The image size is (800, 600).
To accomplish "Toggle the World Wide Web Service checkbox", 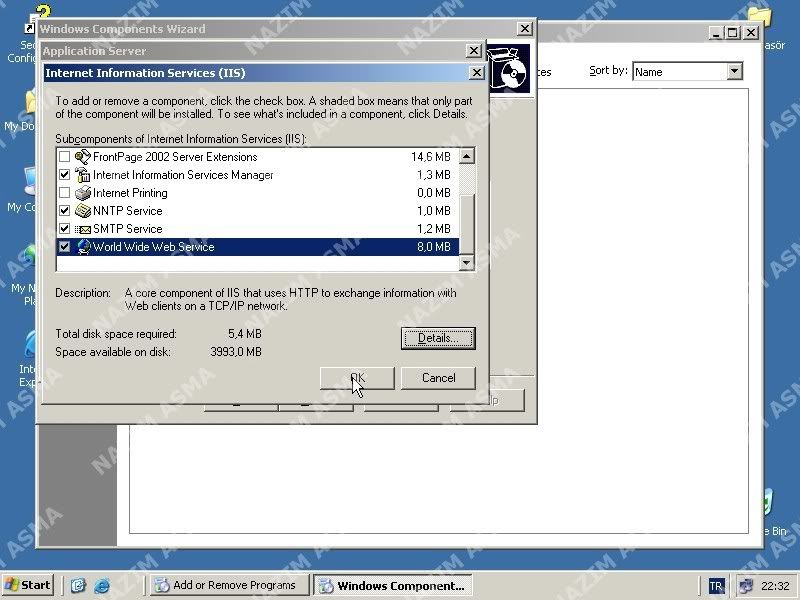I will coord(64,247).
